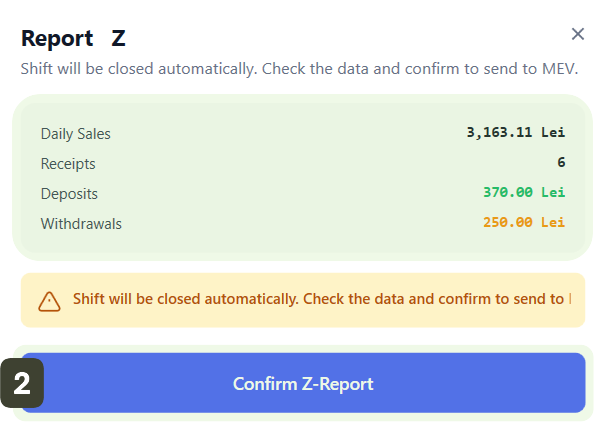Click the 3,163.11 Lei daily sales amount
The image size is (605, 437).
515,132
